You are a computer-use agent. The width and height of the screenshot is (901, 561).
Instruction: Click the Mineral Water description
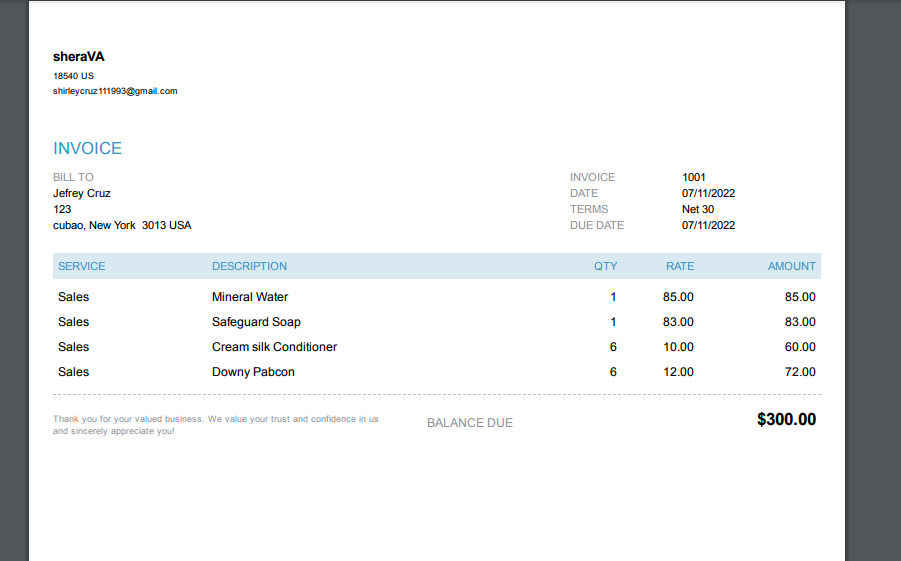point(250,297)
